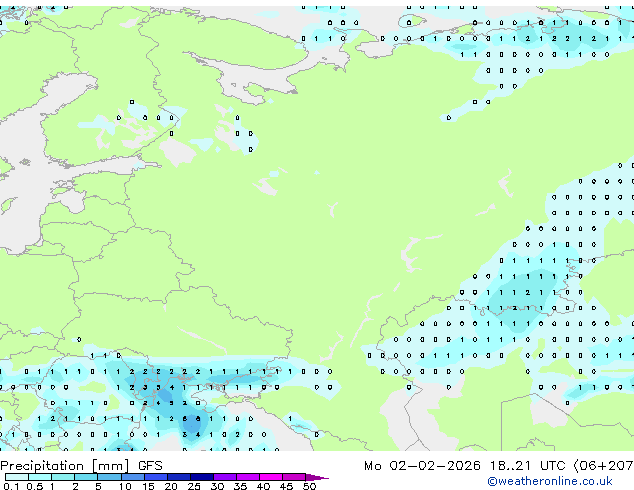This screenshot has height=490, width=634.
Task: Click the 25–30 mm navy legend swatch
Action: pyautogui.click(x=202, y=477)
